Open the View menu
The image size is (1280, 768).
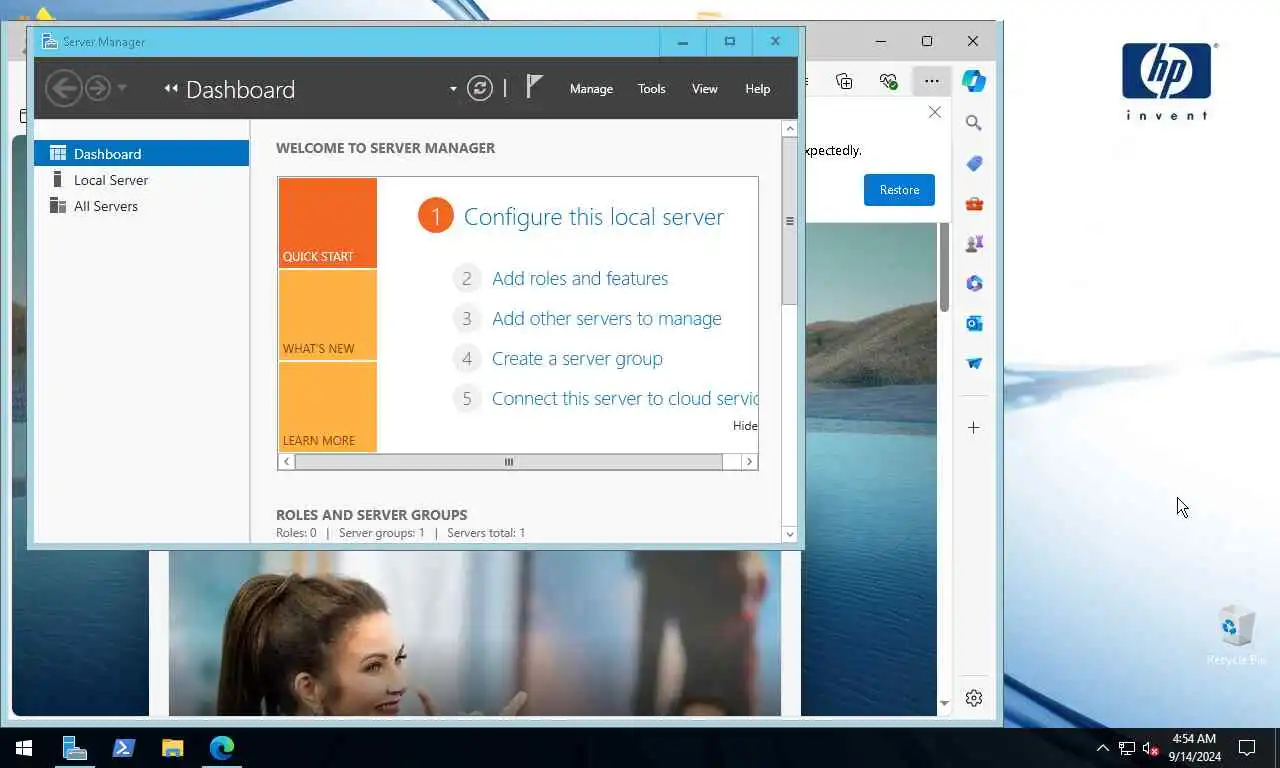704,89
